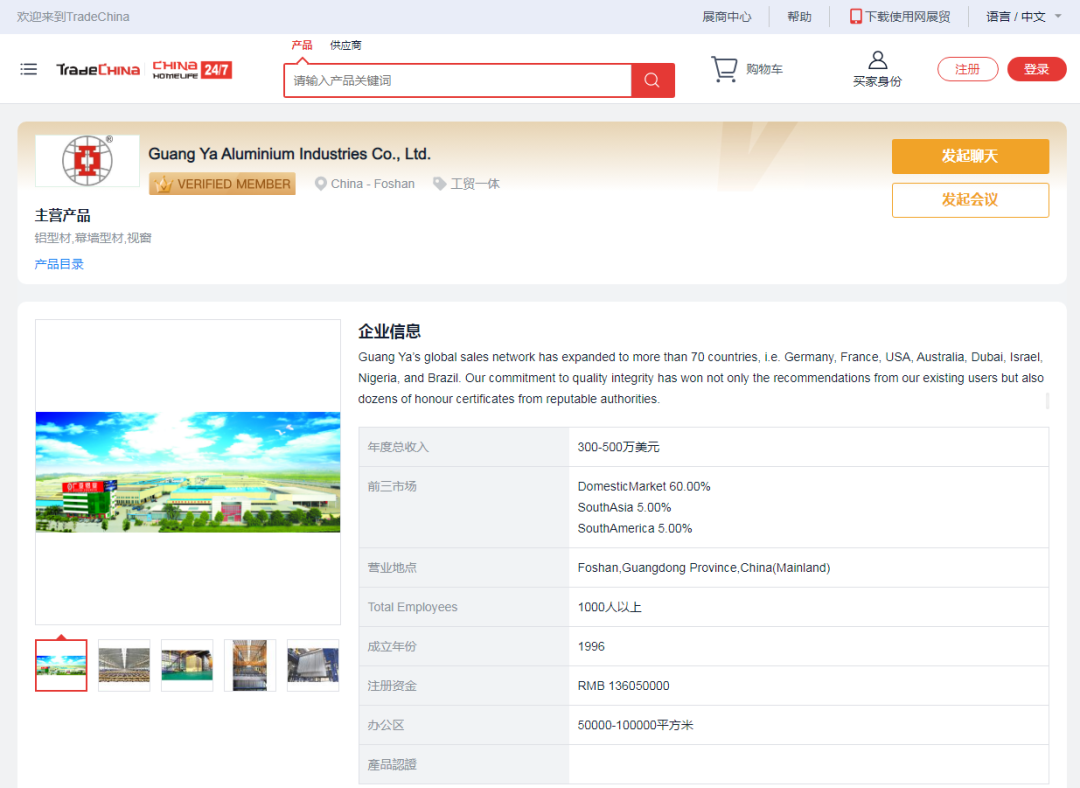Click the 发起聊天 start chat button

[x=969, y=156]
